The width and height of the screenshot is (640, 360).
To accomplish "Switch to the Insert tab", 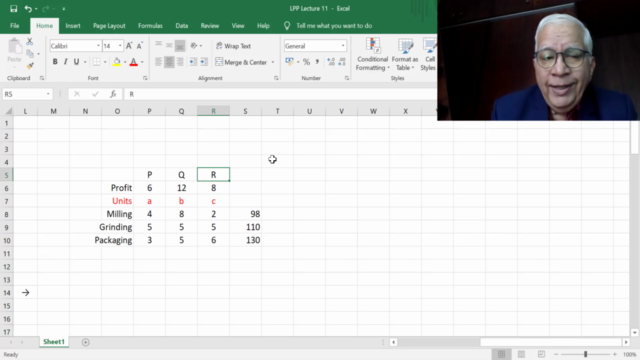I will [x=73, y=26].
